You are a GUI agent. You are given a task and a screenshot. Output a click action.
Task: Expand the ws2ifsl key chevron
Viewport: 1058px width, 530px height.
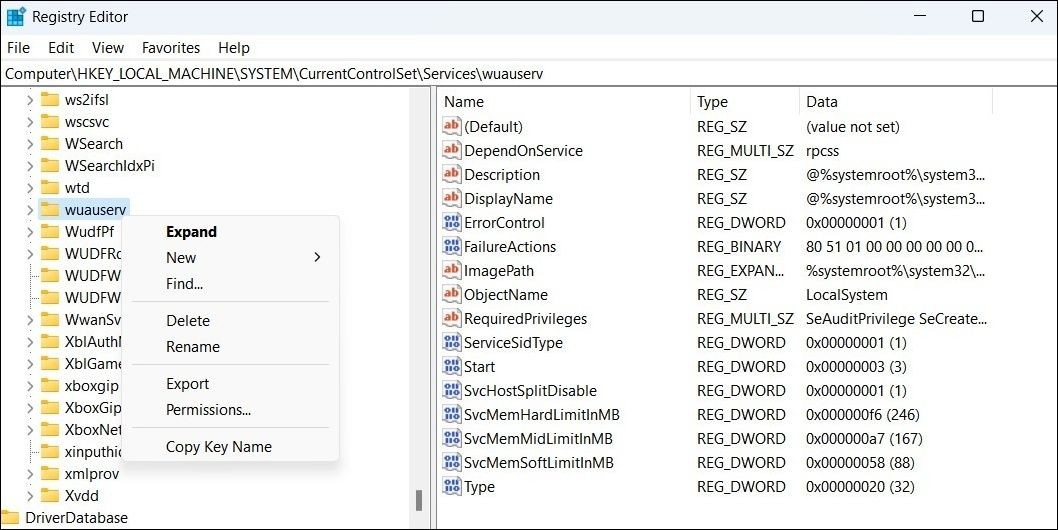point(30,100)
